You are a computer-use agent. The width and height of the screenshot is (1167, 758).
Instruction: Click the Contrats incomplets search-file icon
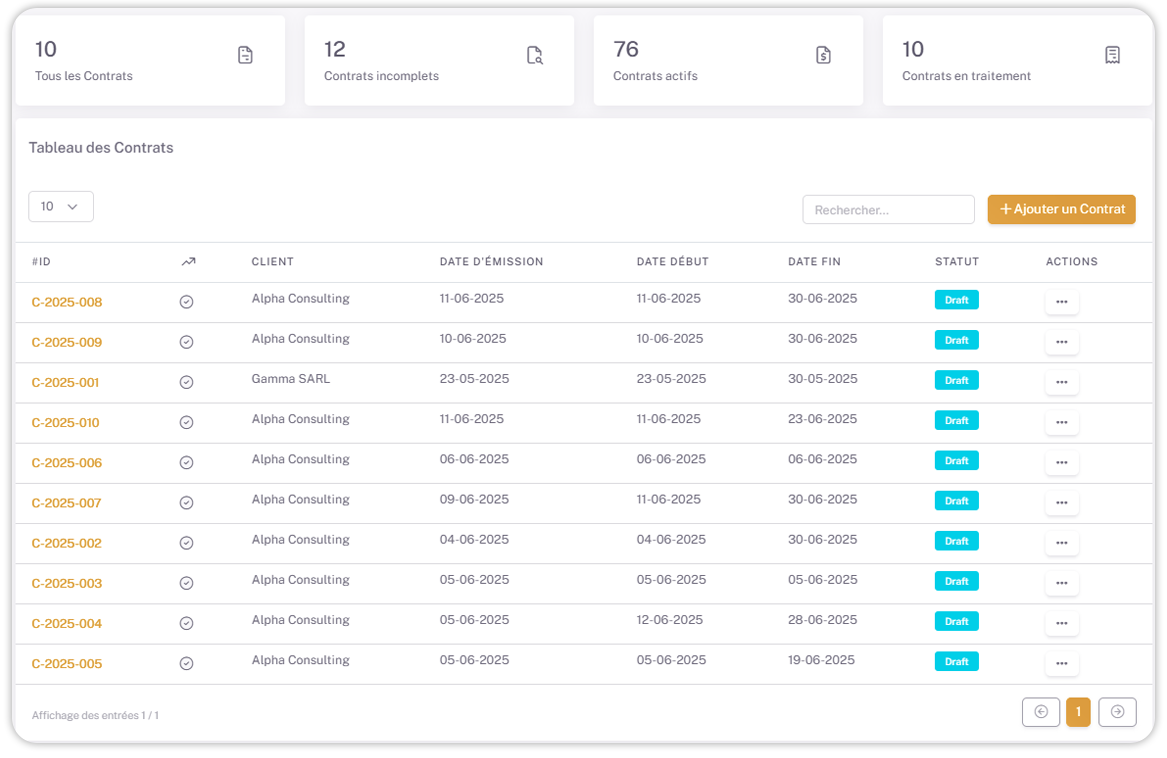535,55
